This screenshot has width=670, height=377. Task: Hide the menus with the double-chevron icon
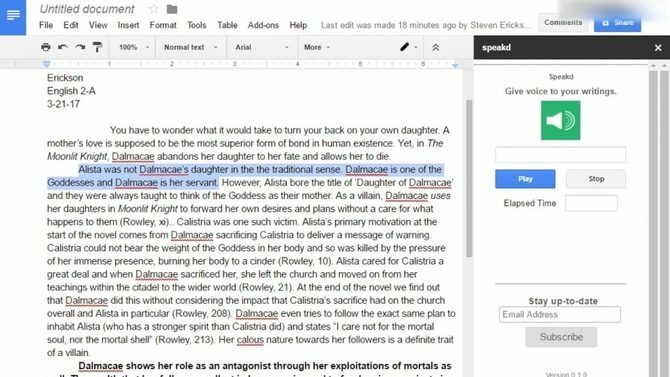(435, 47)
